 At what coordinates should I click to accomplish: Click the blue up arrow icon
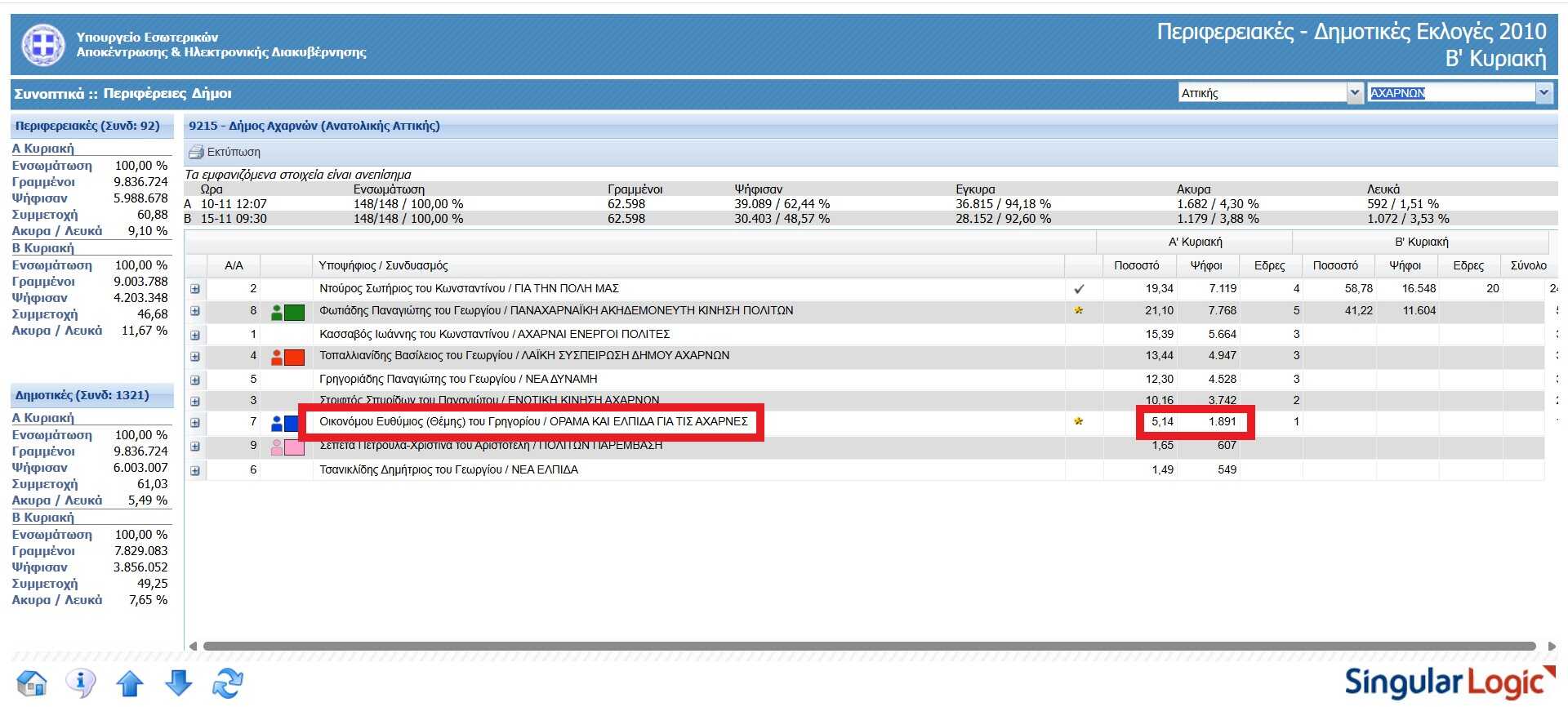click(130, 683)
